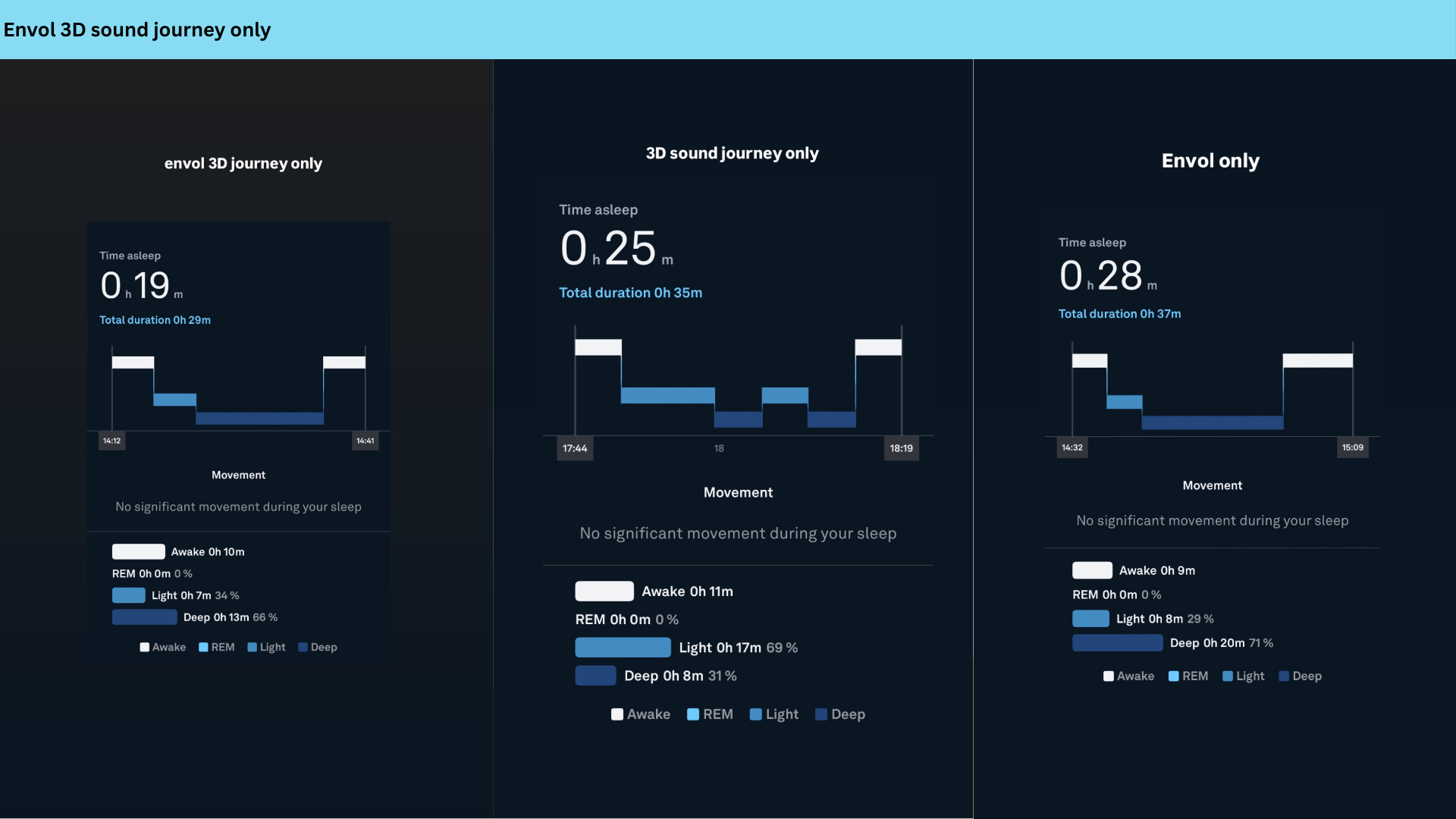Select the Light legend icon in Envol only panel

point(1227,676)
